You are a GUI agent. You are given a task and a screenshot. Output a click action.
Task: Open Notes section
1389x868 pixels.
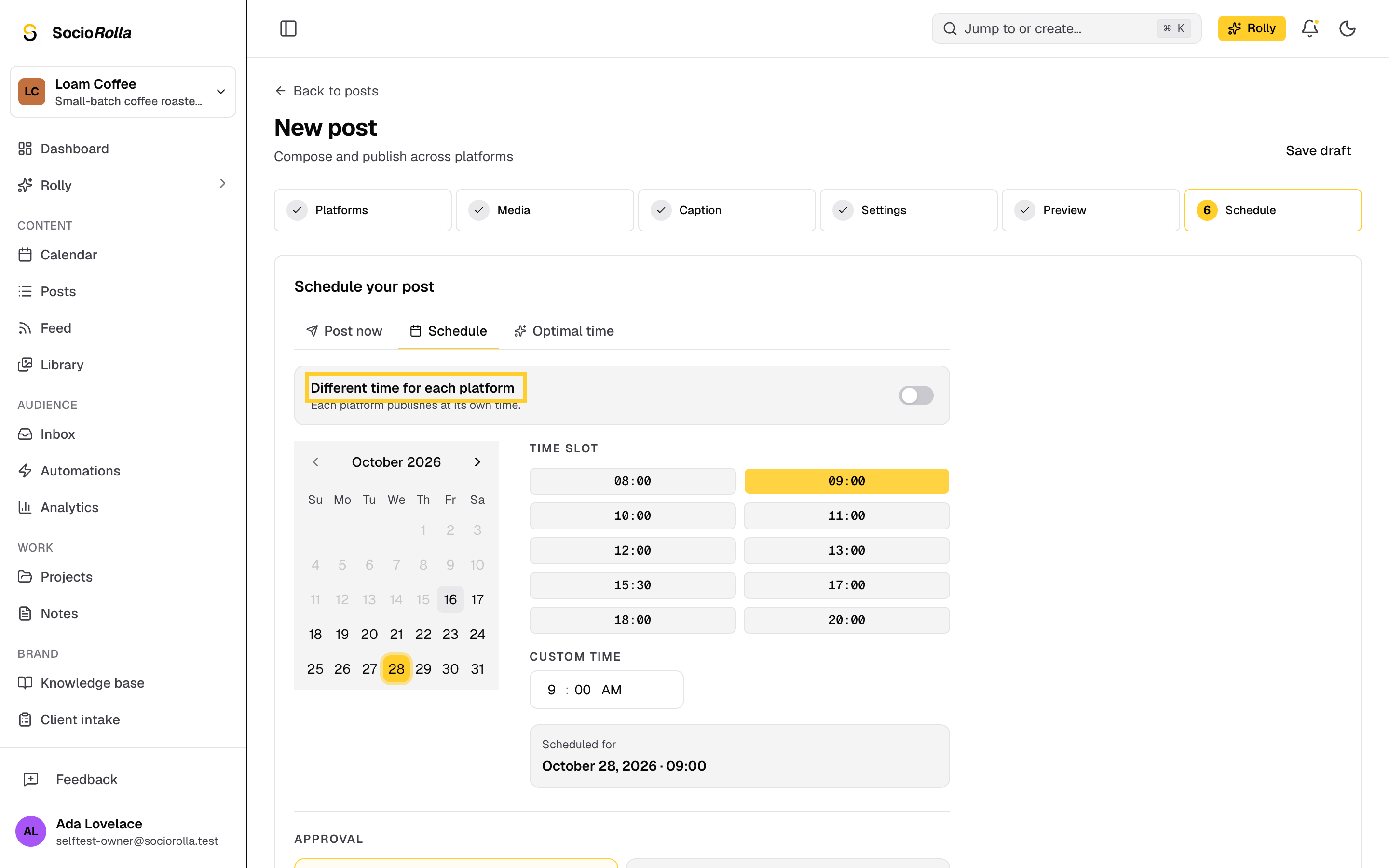pyautogui.click(x=123, y=613)
